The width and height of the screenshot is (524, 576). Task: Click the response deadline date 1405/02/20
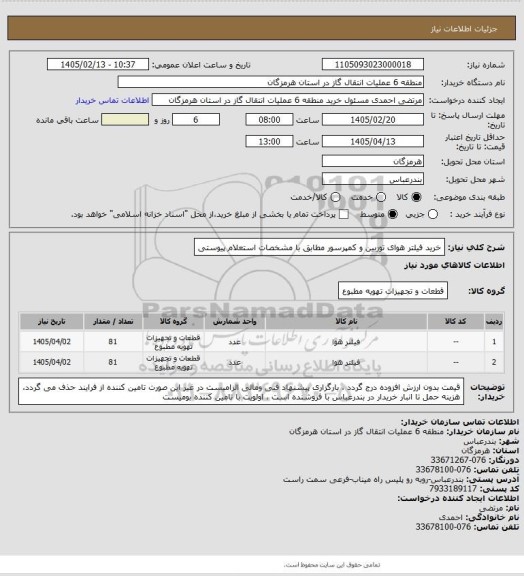(373, 120)
